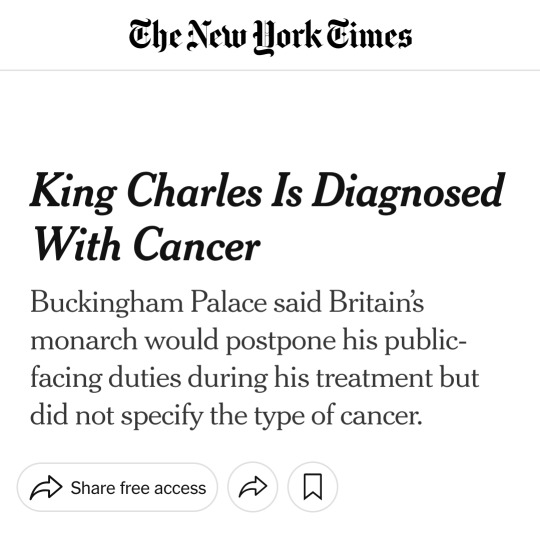
Task: Click the "Share free access" label text
Action: (138, 488)
